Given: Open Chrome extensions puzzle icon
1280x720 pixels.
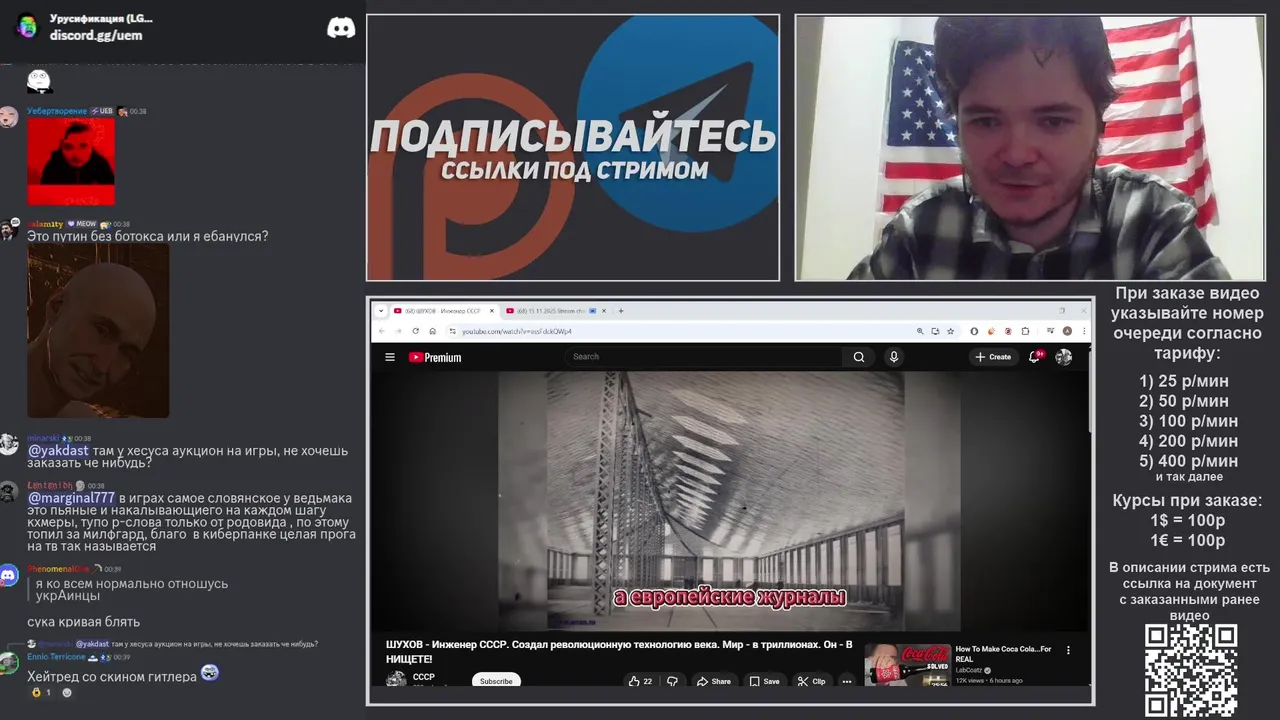Looking at the screenshot, I should point(1025,331).
